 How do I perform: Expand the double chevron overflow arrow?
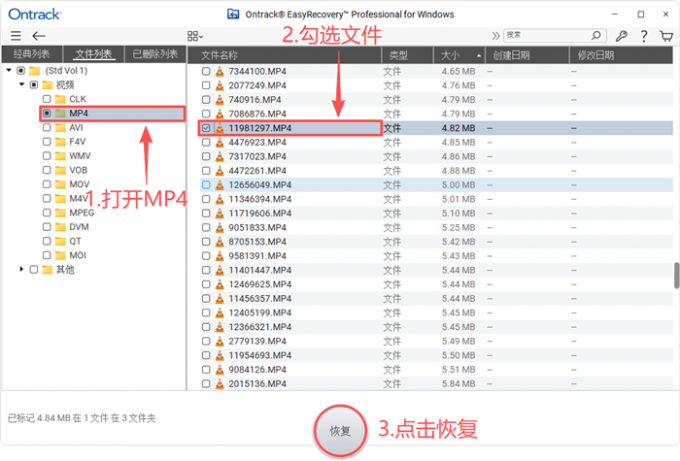coord(496,36)
